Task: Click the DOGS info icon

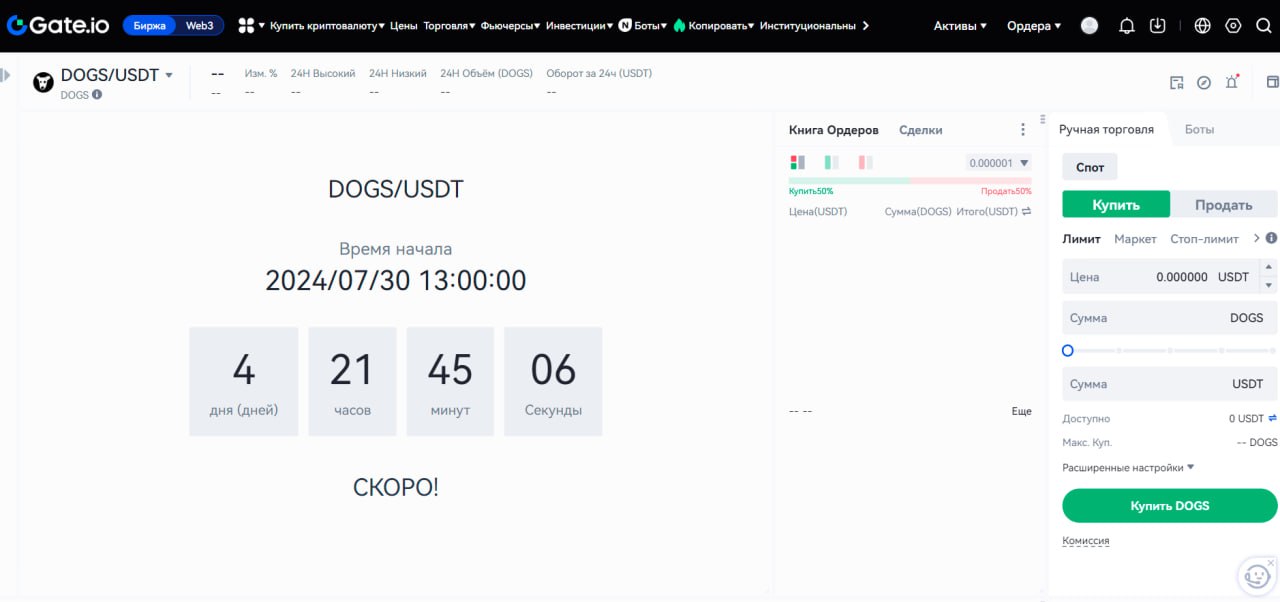Action: click(97, 95)
